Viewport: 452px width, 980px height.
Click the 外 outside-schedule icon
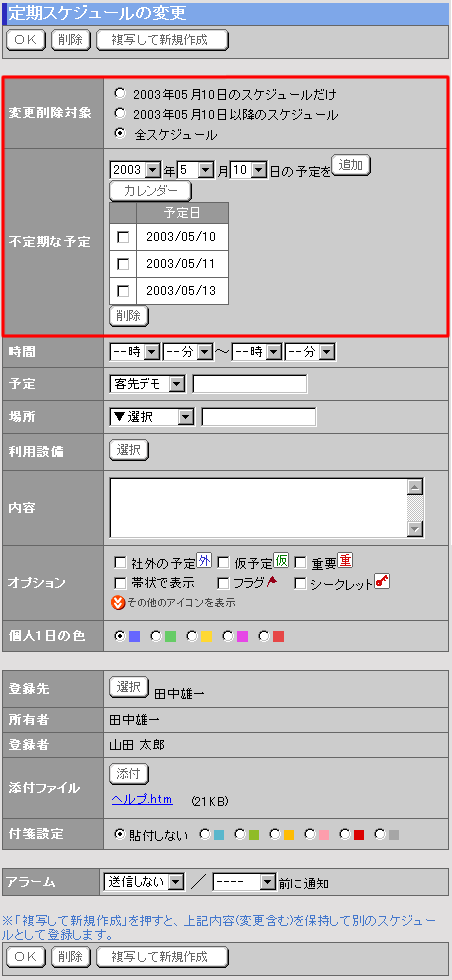[204, 561]
